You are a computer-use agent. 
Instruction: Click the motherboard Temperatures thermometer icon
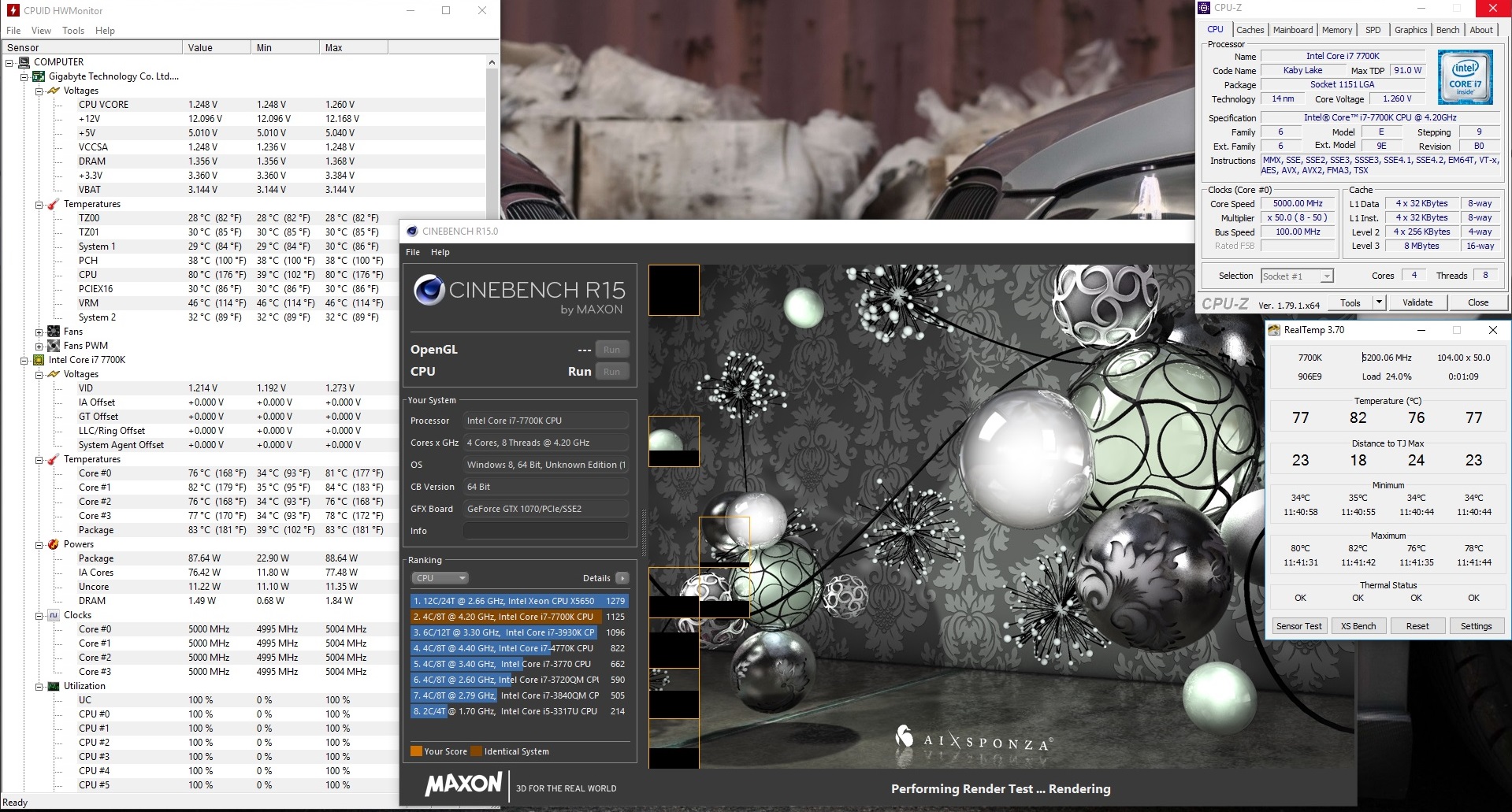click(54, 204)
